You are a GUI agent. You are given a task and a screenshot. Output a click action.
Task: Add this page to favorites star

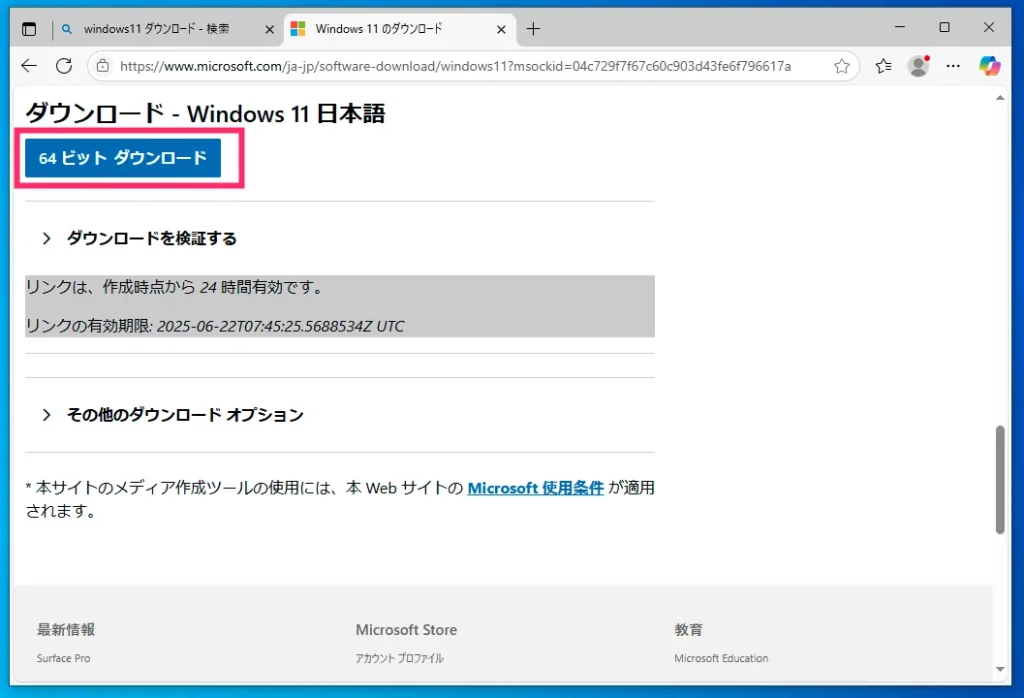pos(842,66)
